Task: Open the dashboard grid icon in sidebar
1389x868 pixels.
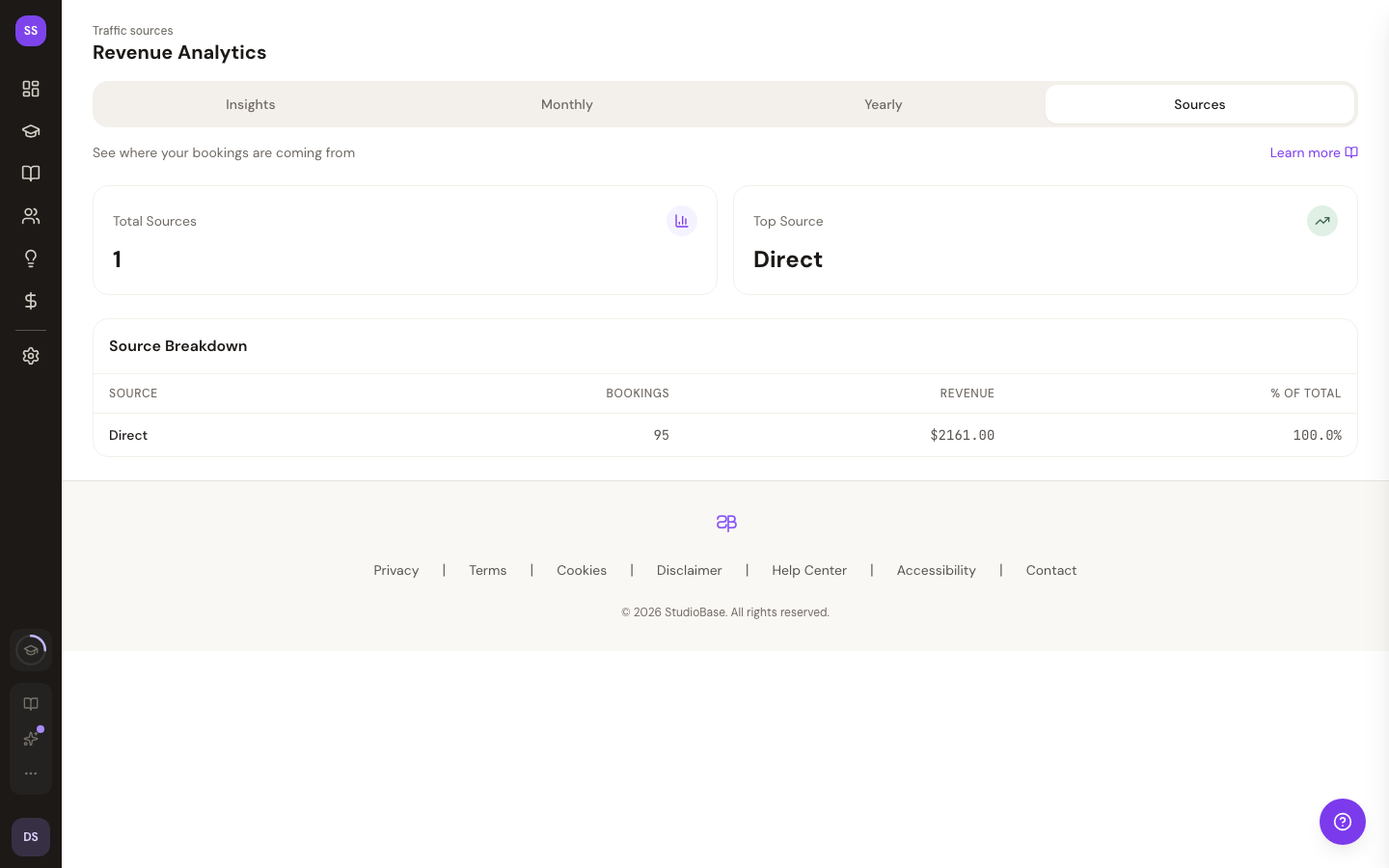Action: [x=31, y=89]
